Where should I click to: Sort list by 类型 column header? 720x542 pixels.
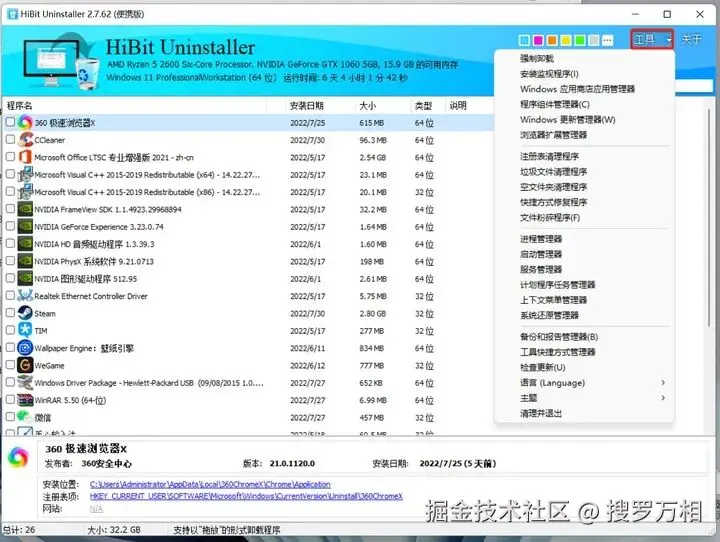pyautogui.click(x=423, y=106)
